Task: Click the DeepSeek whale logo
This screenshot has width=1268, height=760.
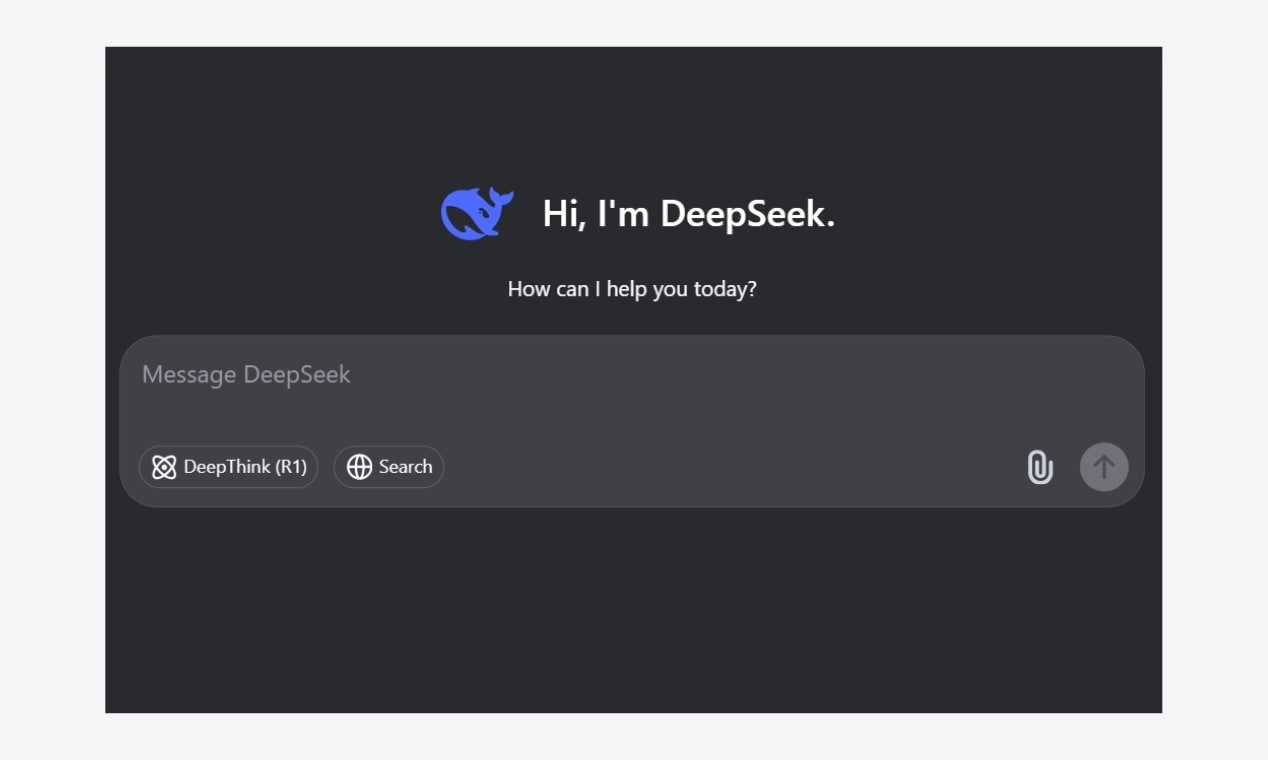Action: 477,213
